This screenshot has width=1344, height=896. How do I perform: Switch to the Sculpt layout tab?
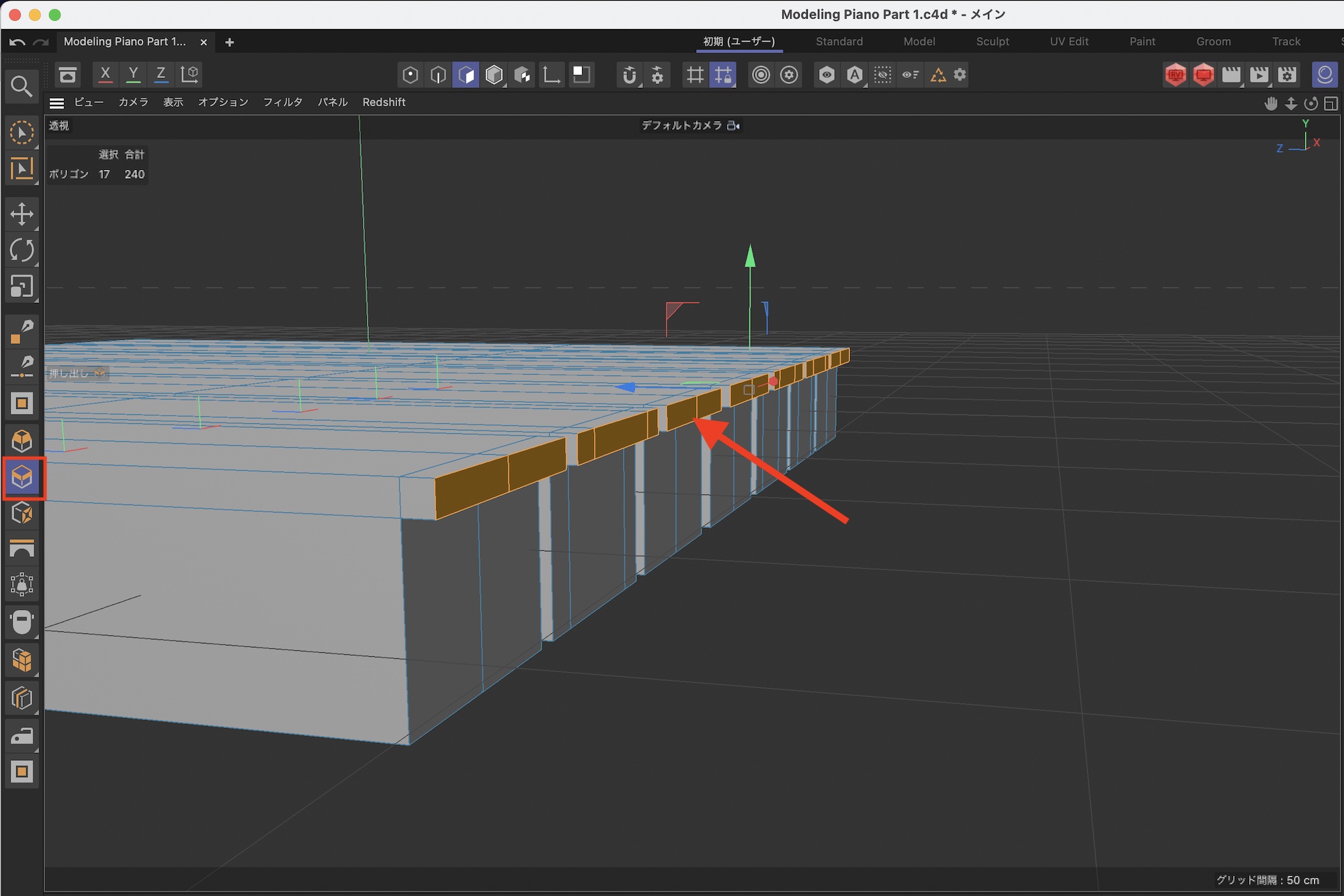992,42
